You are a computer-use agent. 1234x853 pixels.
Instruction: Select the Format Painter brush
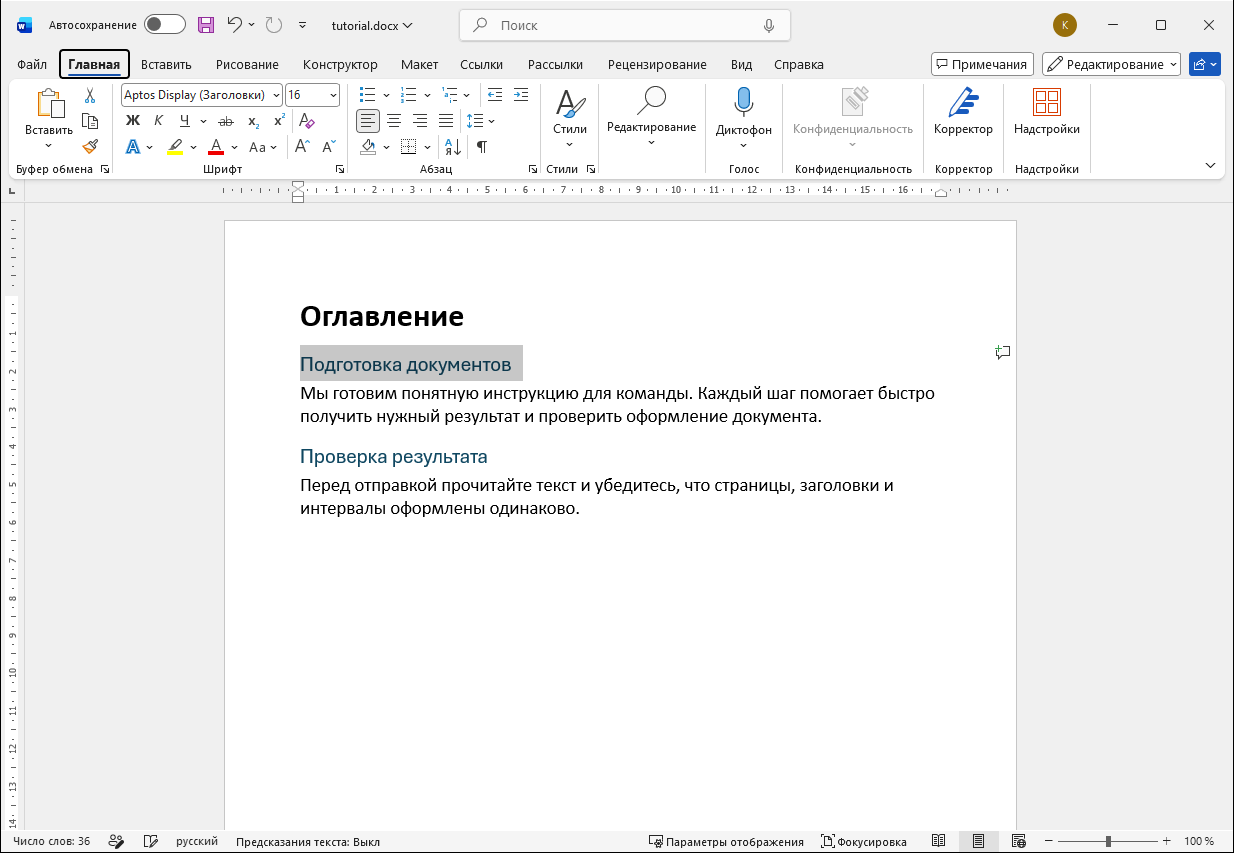pos(90,146)
